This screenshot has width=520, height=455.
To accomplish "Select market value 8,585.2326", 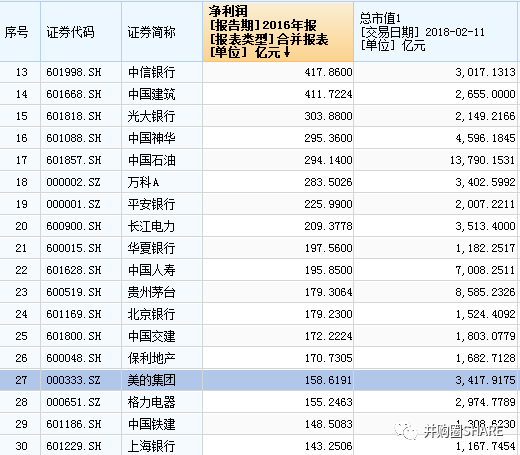I will click(435, 292).
